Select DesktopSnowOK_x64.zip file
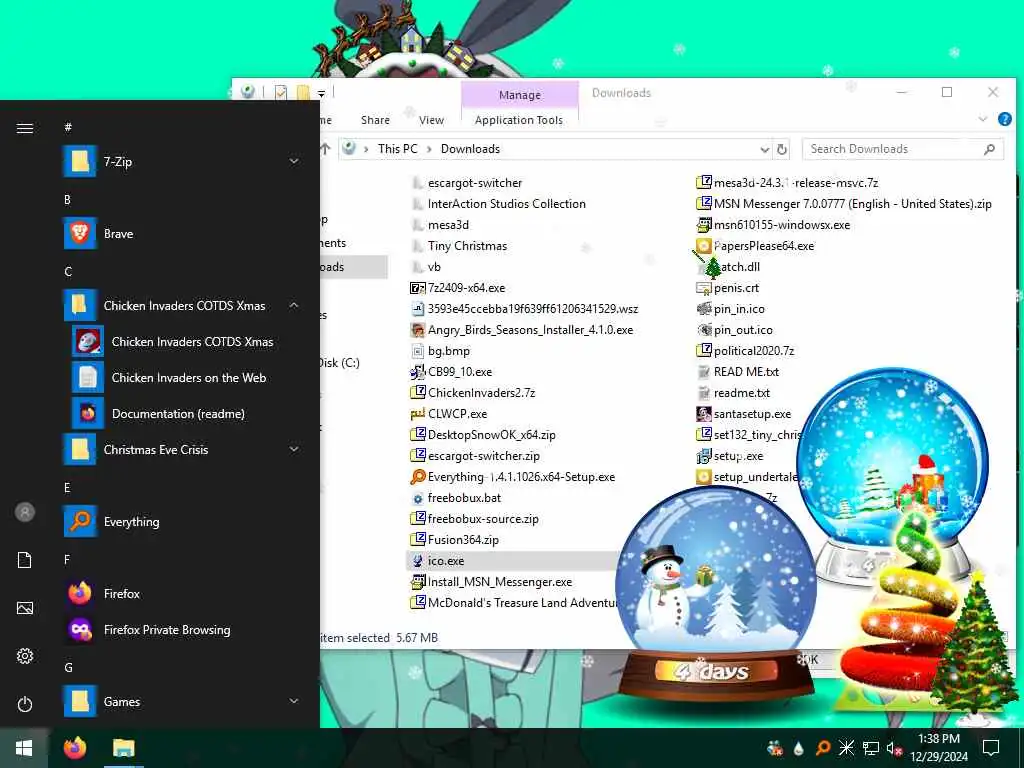Viewport: 1024px width, 768px height. (483, 435)
